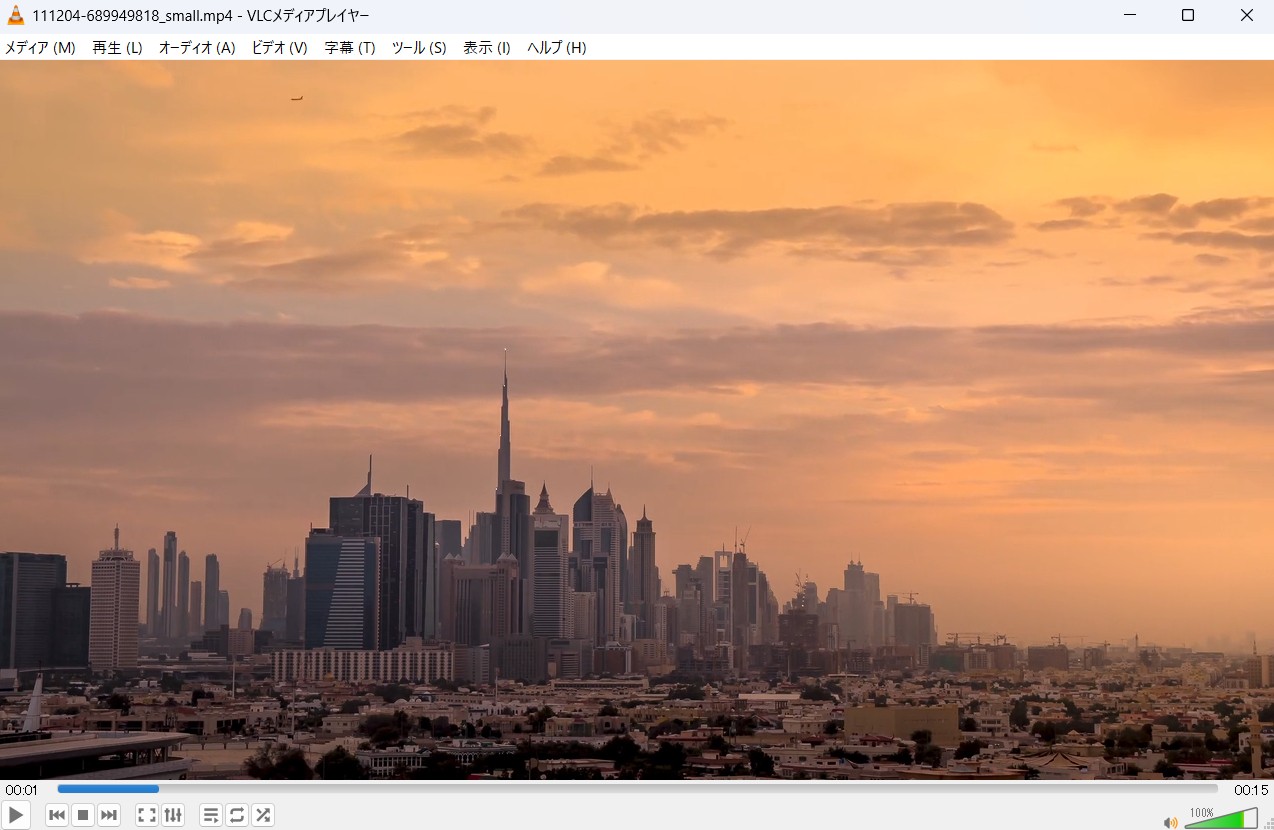1274x830 pixels.
Task: Open the 再生 (L) menu
Action: 118,48
